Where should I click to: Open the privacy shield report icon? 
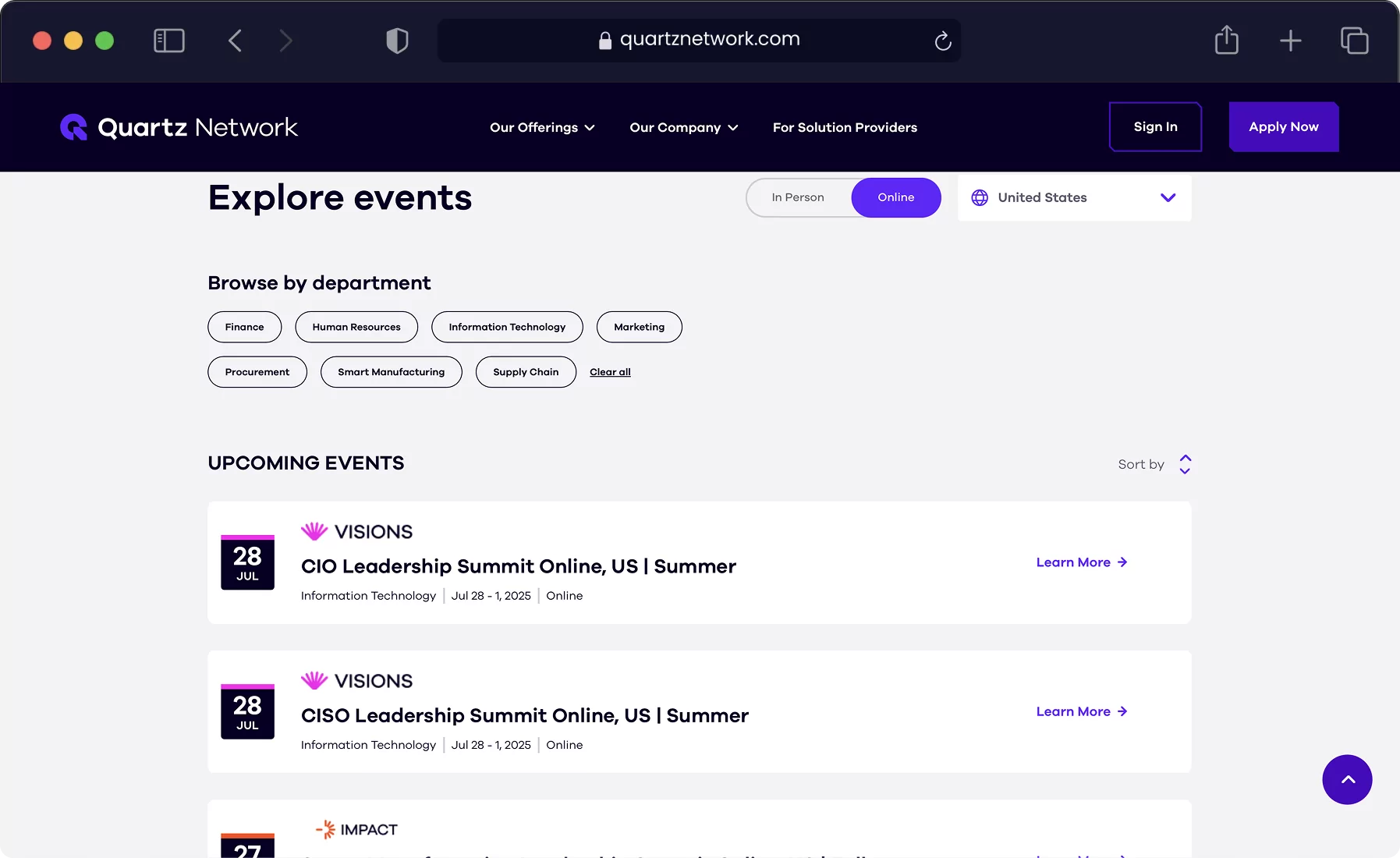pyautogui.click(x=397, y=41)
